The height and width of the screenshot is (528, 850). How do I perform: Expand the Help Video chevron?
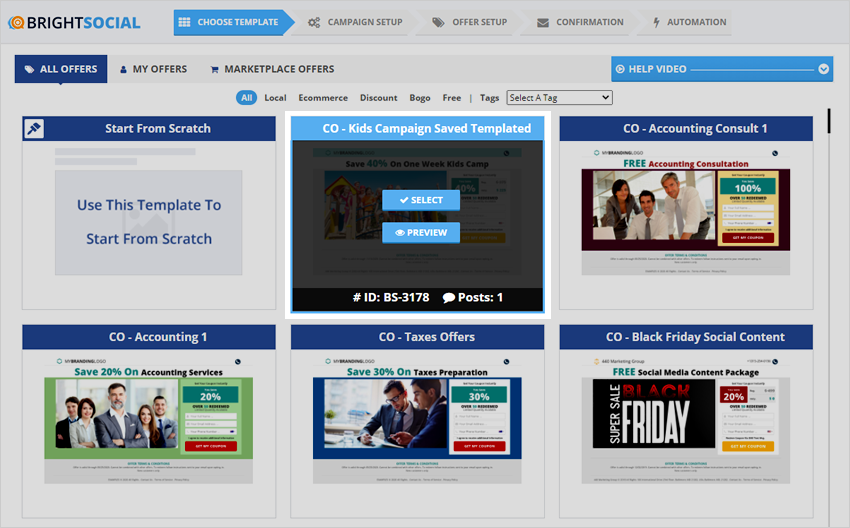pyautogui.click(x=824, y=69)
